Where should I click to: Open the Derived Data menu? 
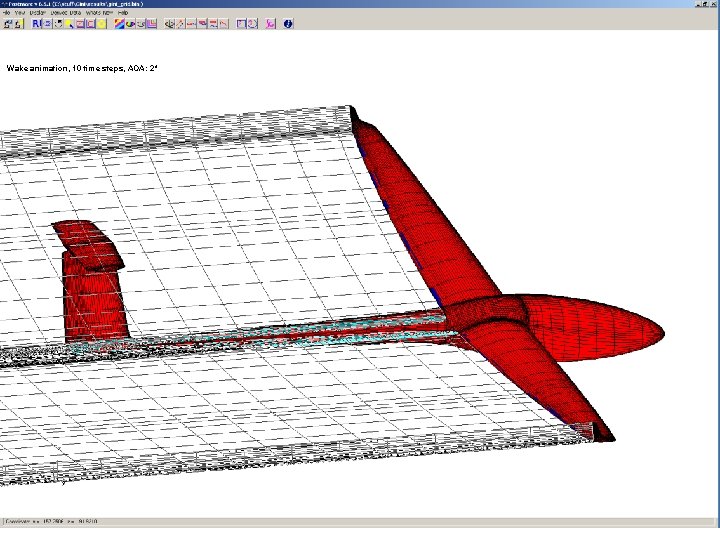66,13
